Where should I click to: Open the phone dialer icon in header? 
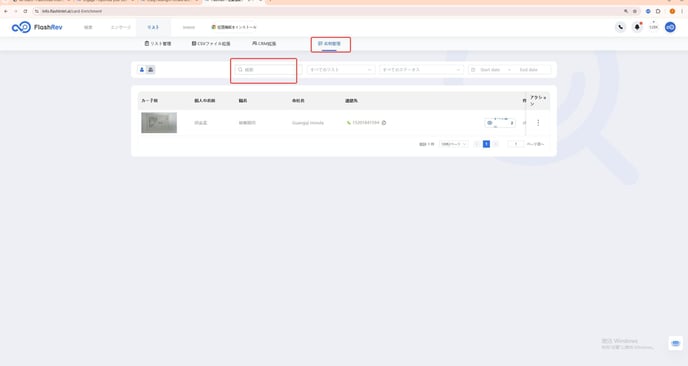[620, 27]
